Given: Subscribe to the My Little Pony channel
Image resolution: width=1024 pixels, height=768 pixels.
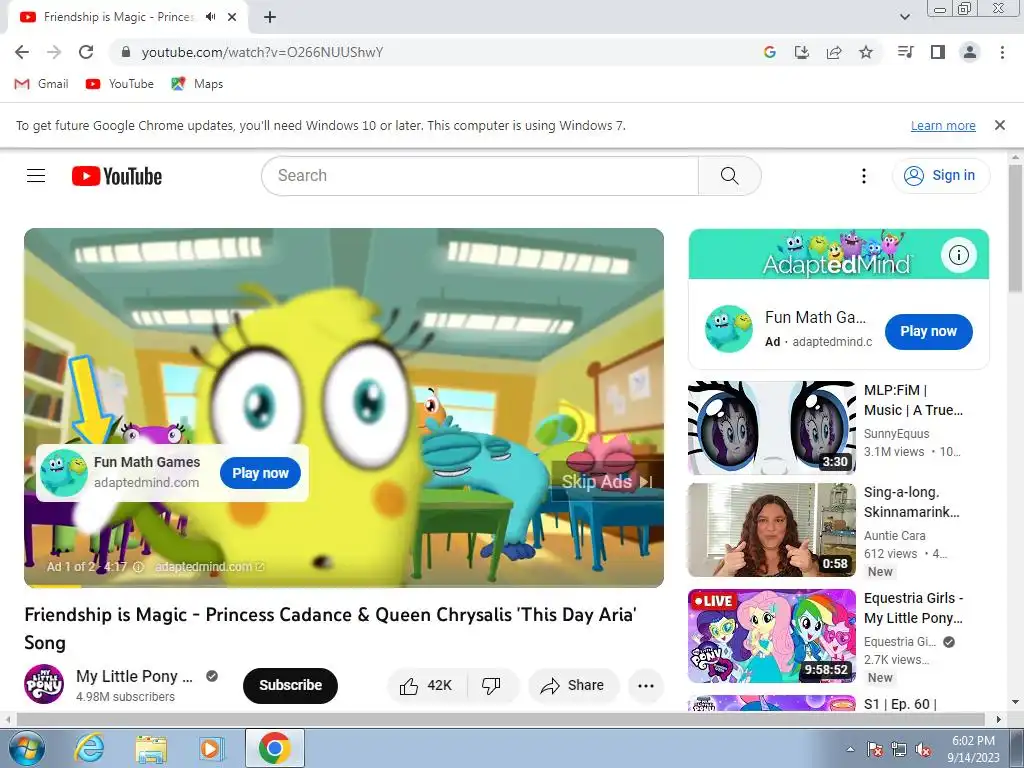Looking at the screenshot, I should click(x=290, y=686).
